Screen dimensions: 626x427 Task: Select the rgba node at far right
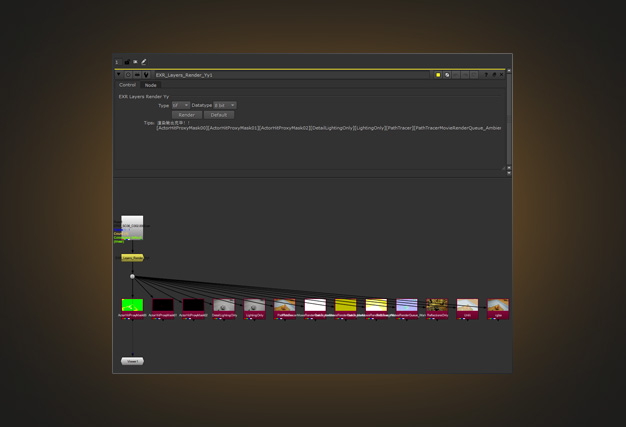pos(498,309)
